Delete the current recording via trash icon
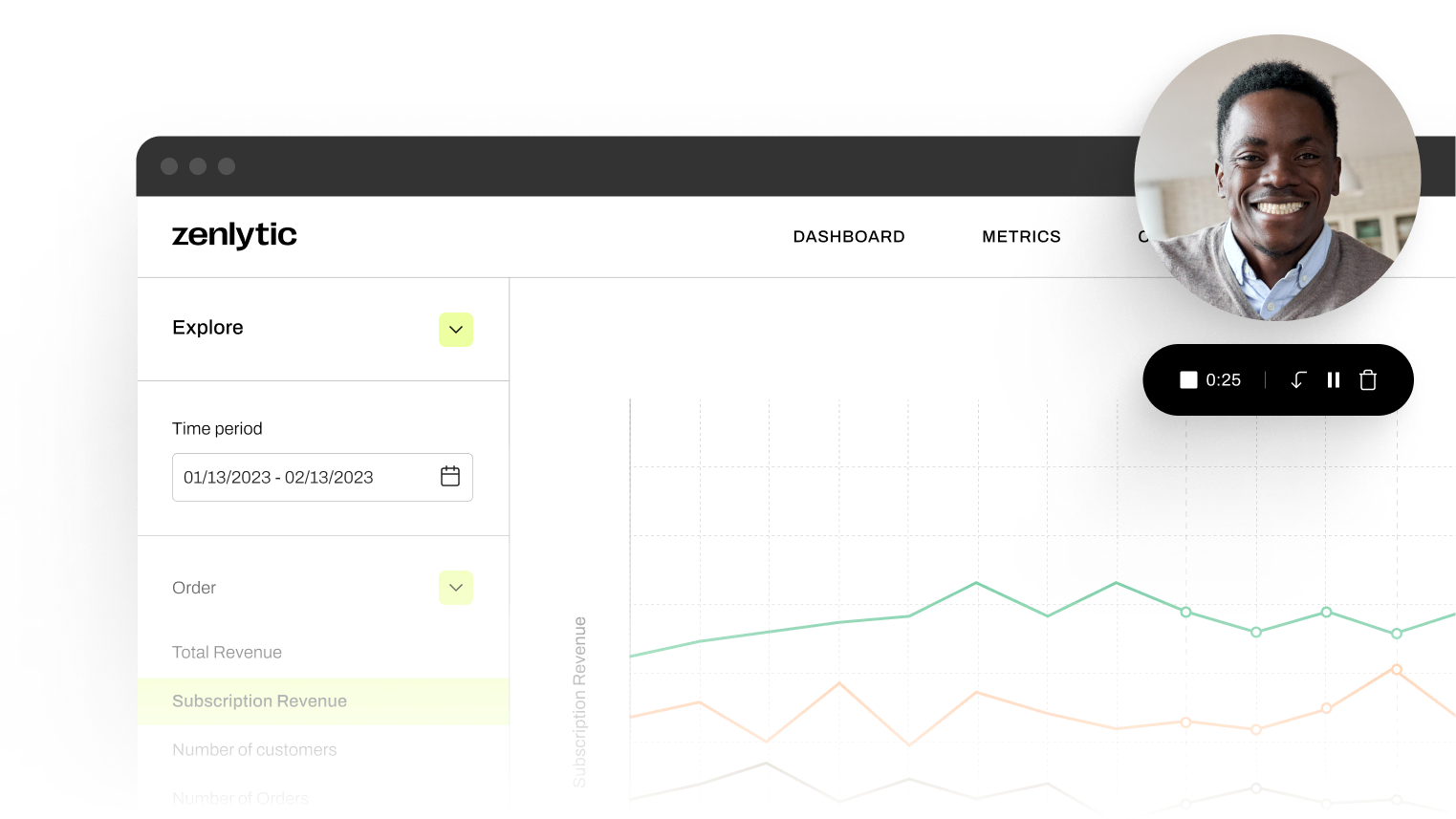The image size is (1456, 819). click(1368, 379)
